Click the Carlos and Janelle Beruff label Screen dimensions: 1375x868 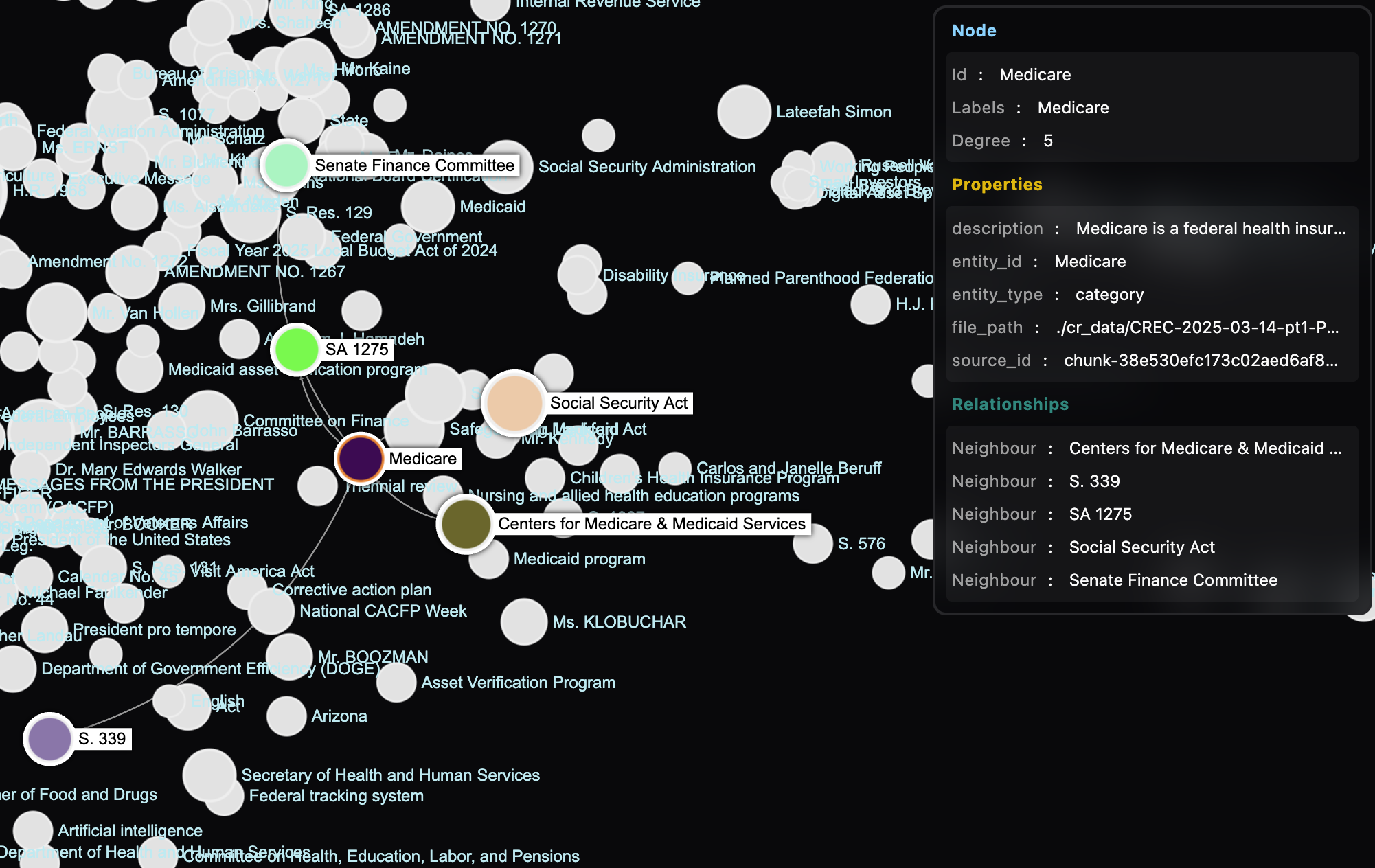pos(788,468)
